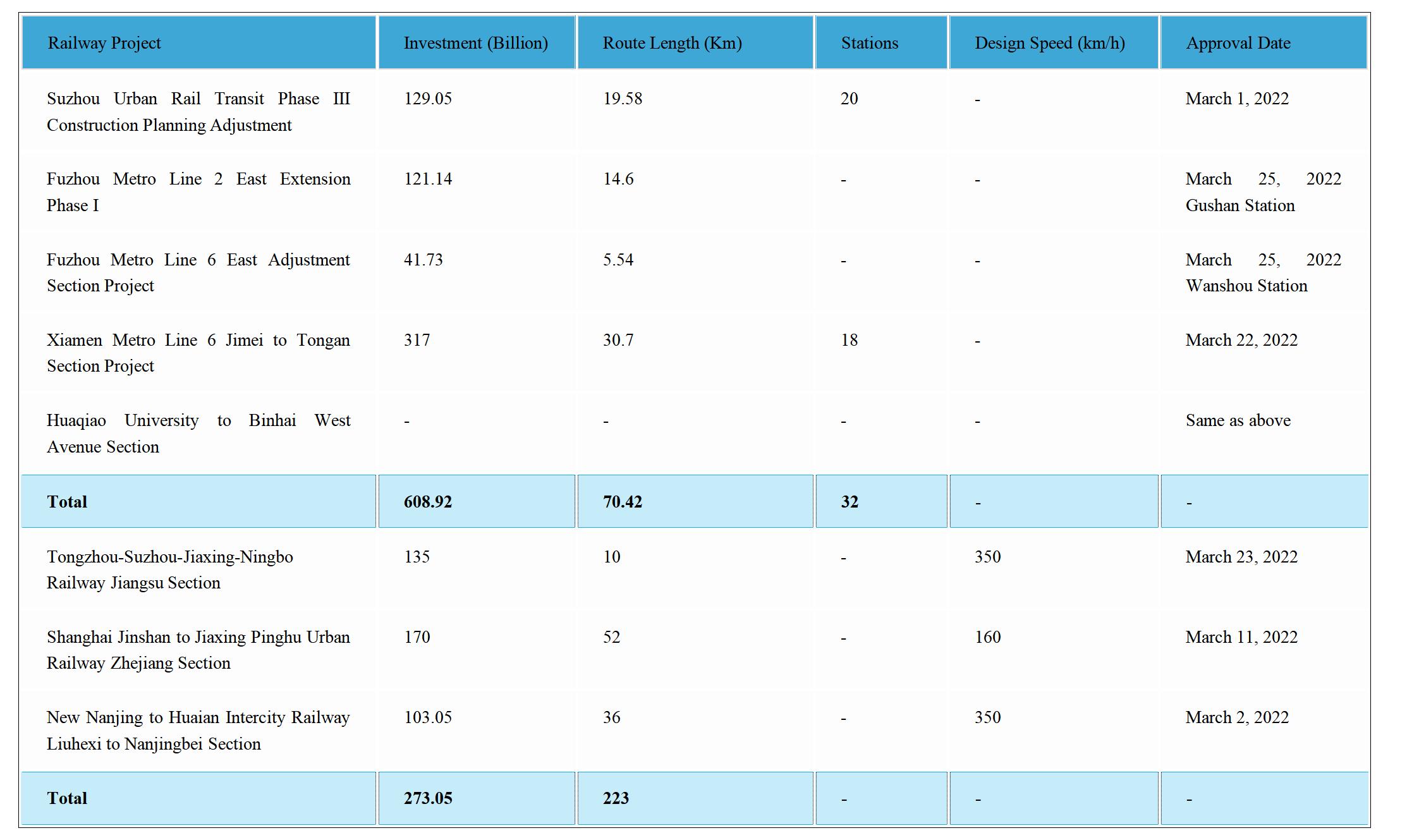1419x840 pixels.
Task: Click Fuzhou Metro Line 2 East Extension cell
Action: click(198, 192)
